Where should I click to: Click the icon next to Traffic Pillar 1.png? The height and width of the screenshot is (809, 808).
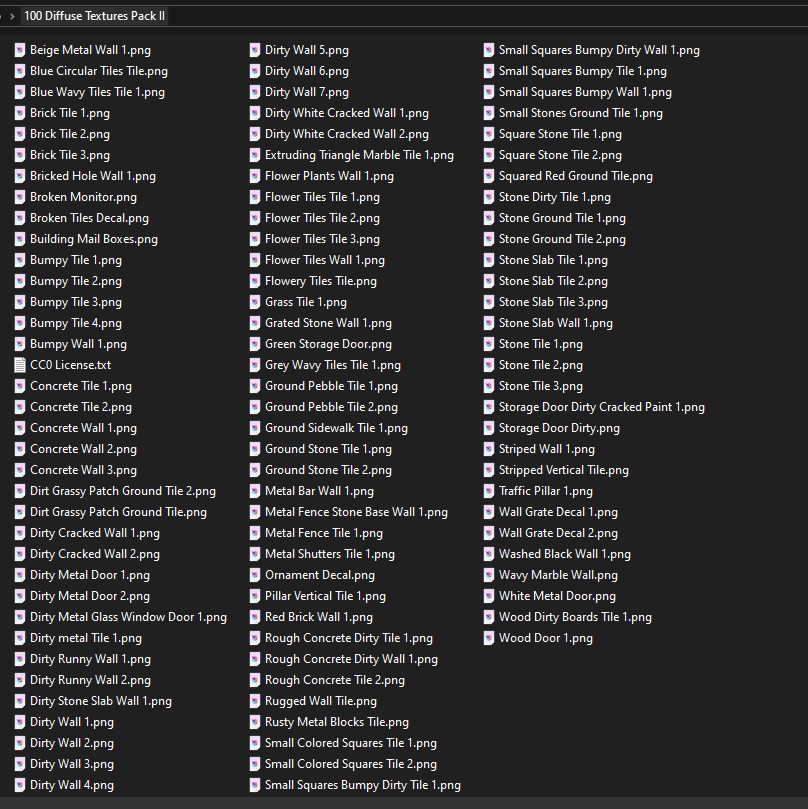(x=489, y=491)
